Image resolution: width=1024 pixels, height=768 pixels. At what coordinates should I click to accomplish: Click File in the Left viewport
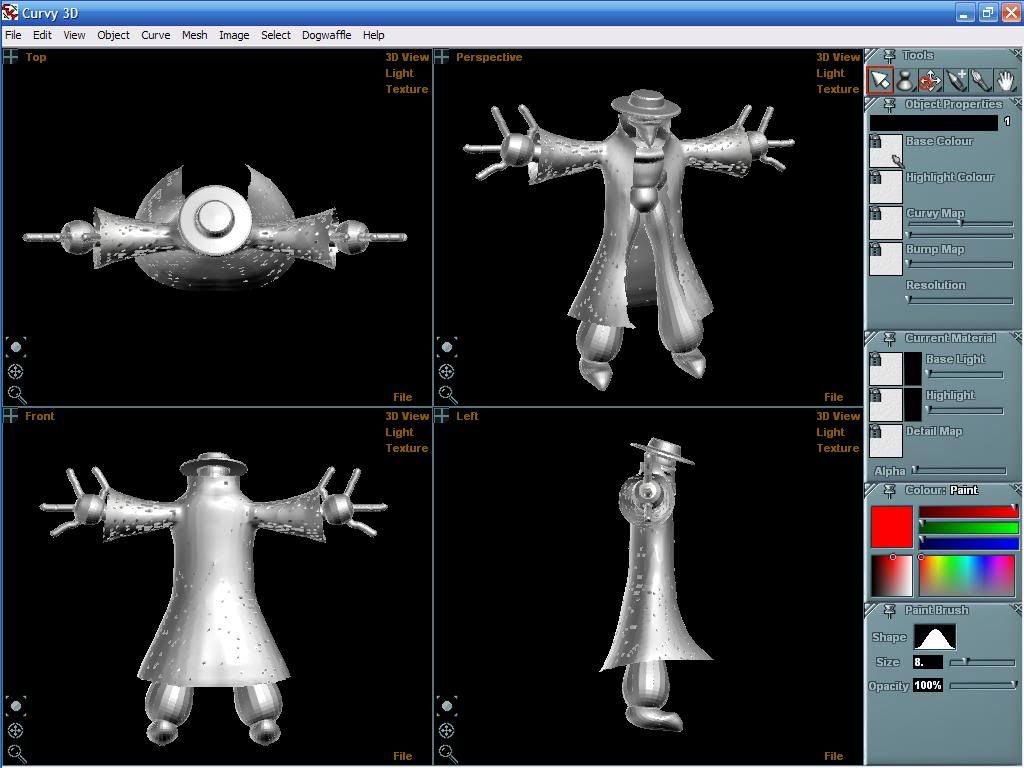click(x=833, y=756)
